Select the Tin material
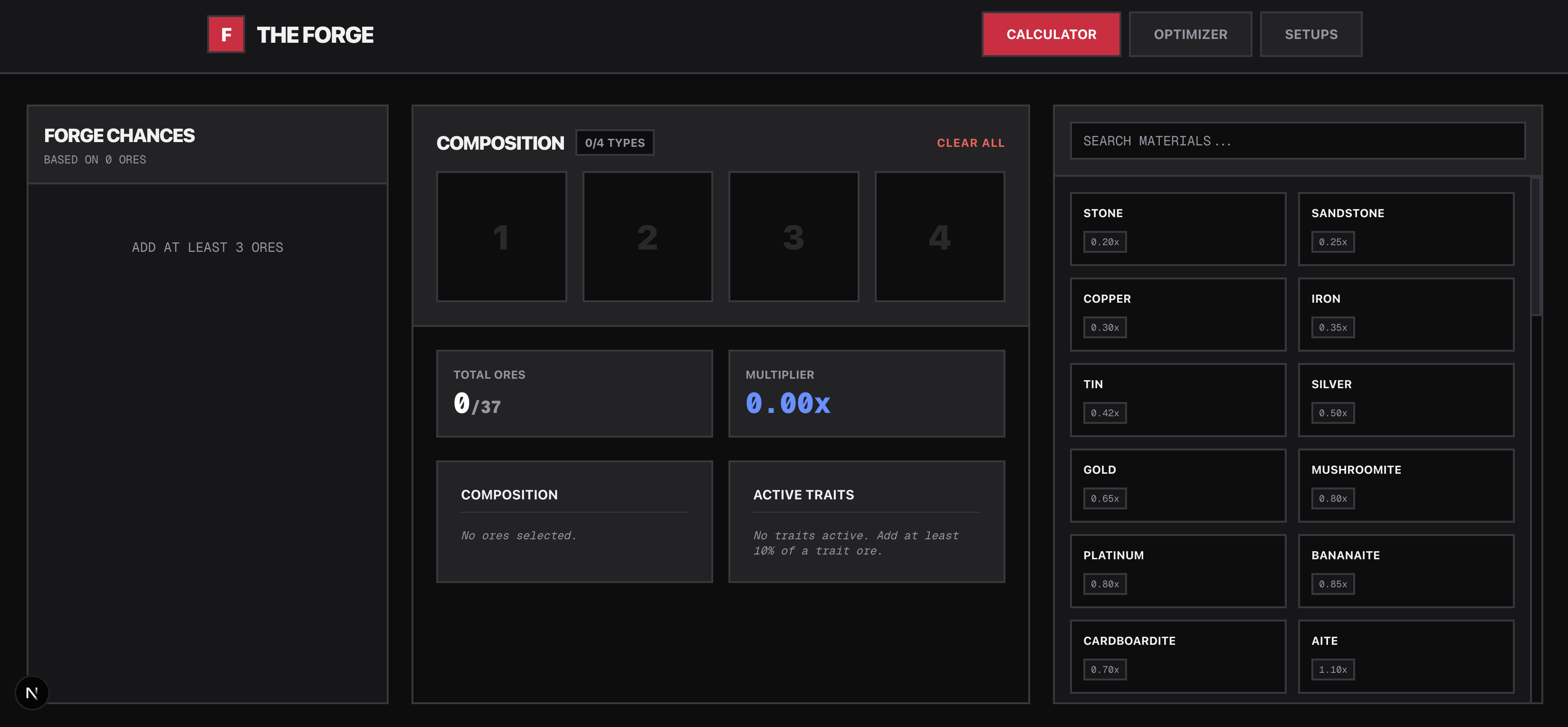 click(x=1178, y=400)
